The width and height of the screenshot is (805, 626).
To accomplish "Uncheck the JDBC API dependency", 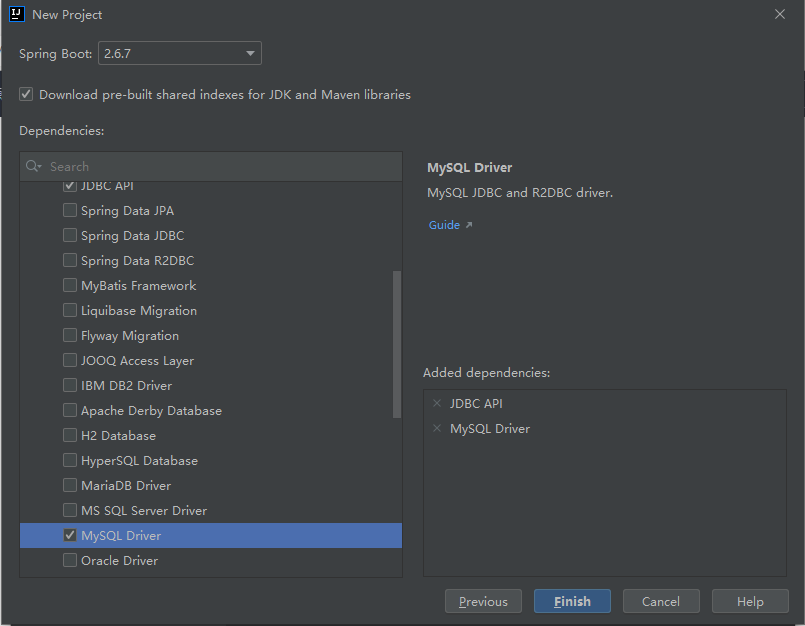I will [x=70, y=185].
